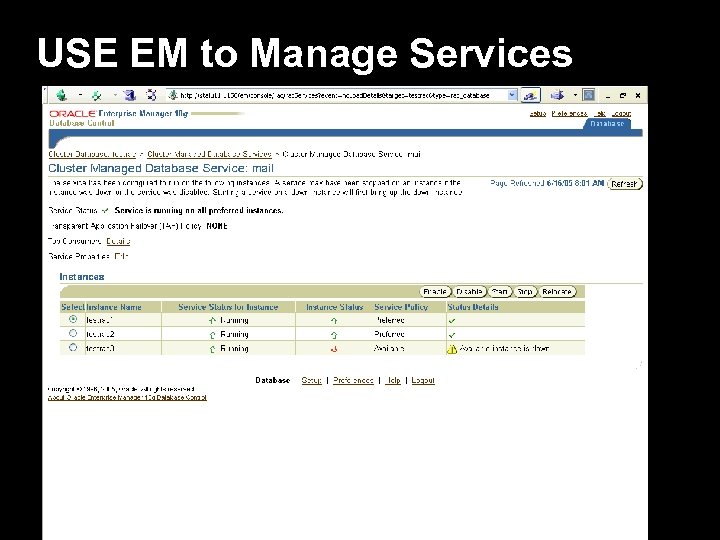This screenshot has width=720, height=540.
Task: Click the second row's green Instance Status arrow
Action: click(334, 335)
